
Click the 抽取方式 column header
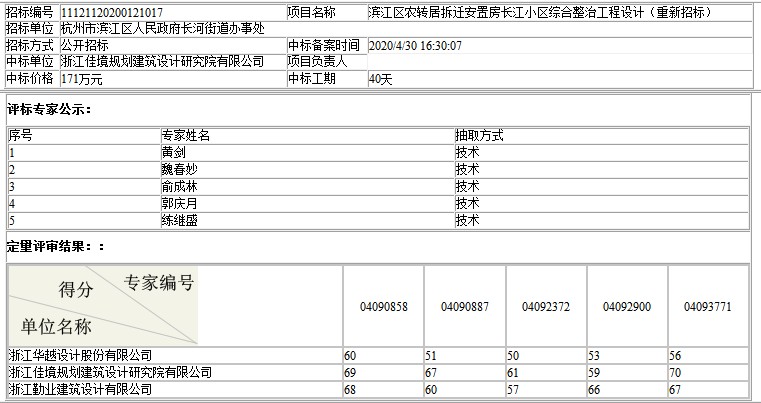click(x=479, y=135)
